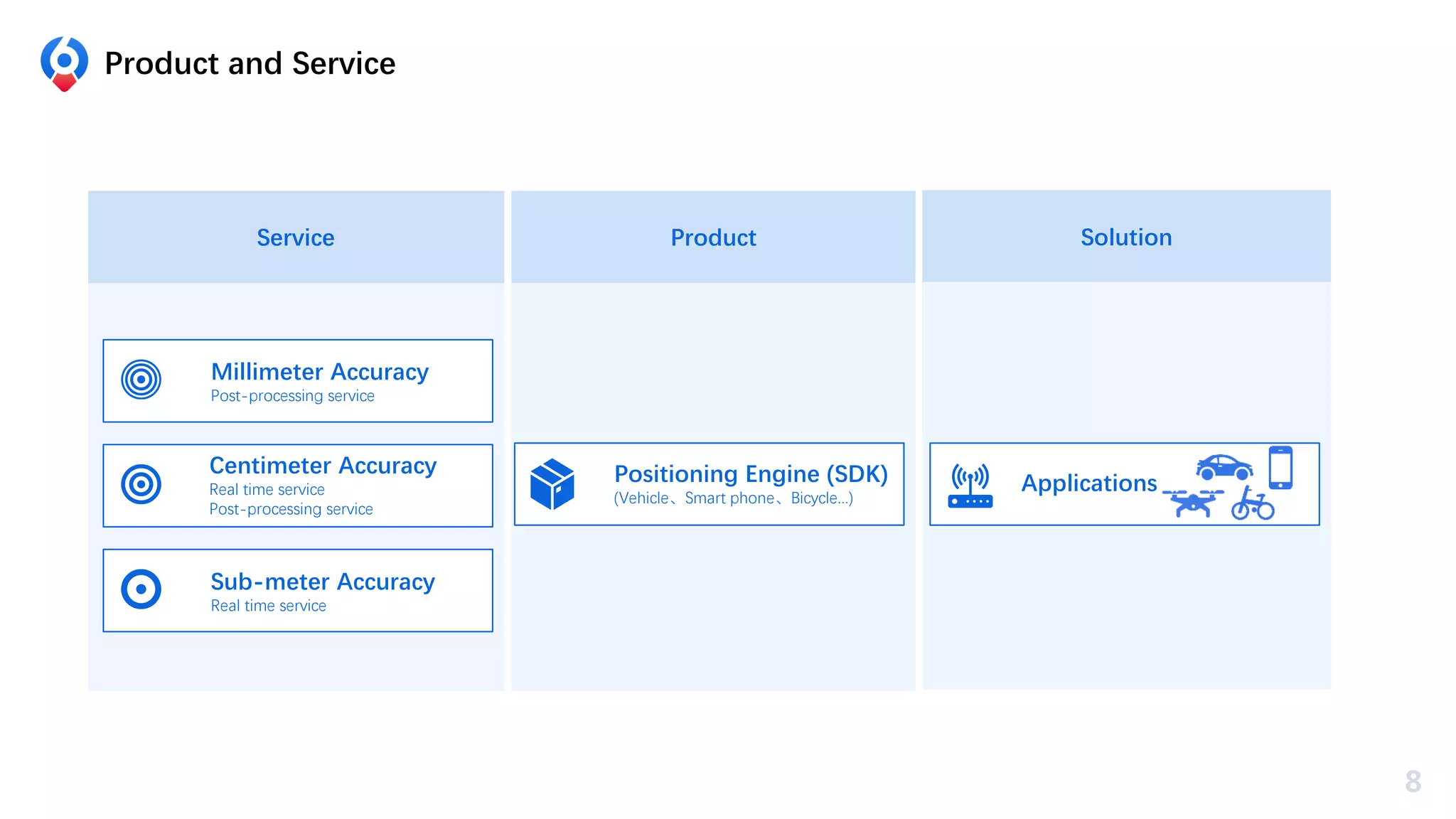Click the Centimeter Accuracy heading text
Viewport: 1456px width, 819px height.
click(x=323, y=466)
